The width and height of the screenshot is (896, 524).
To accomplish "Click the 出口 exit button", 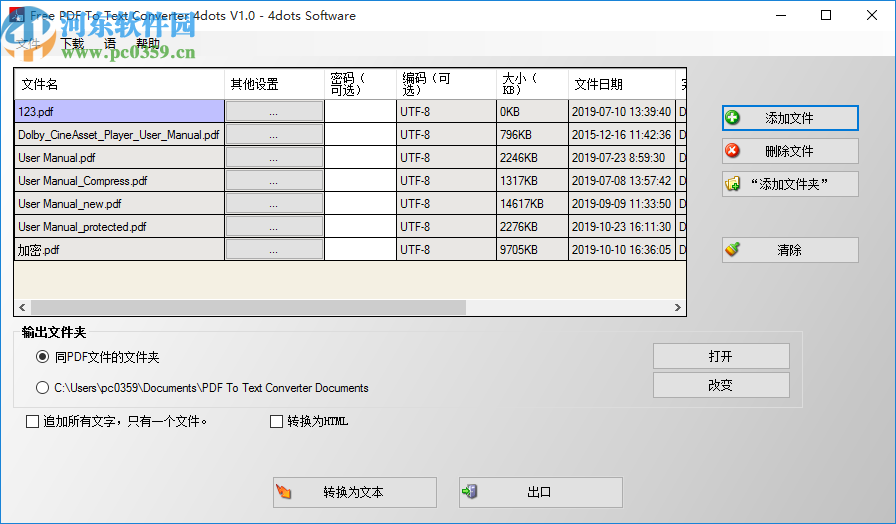I will [541, 492].
